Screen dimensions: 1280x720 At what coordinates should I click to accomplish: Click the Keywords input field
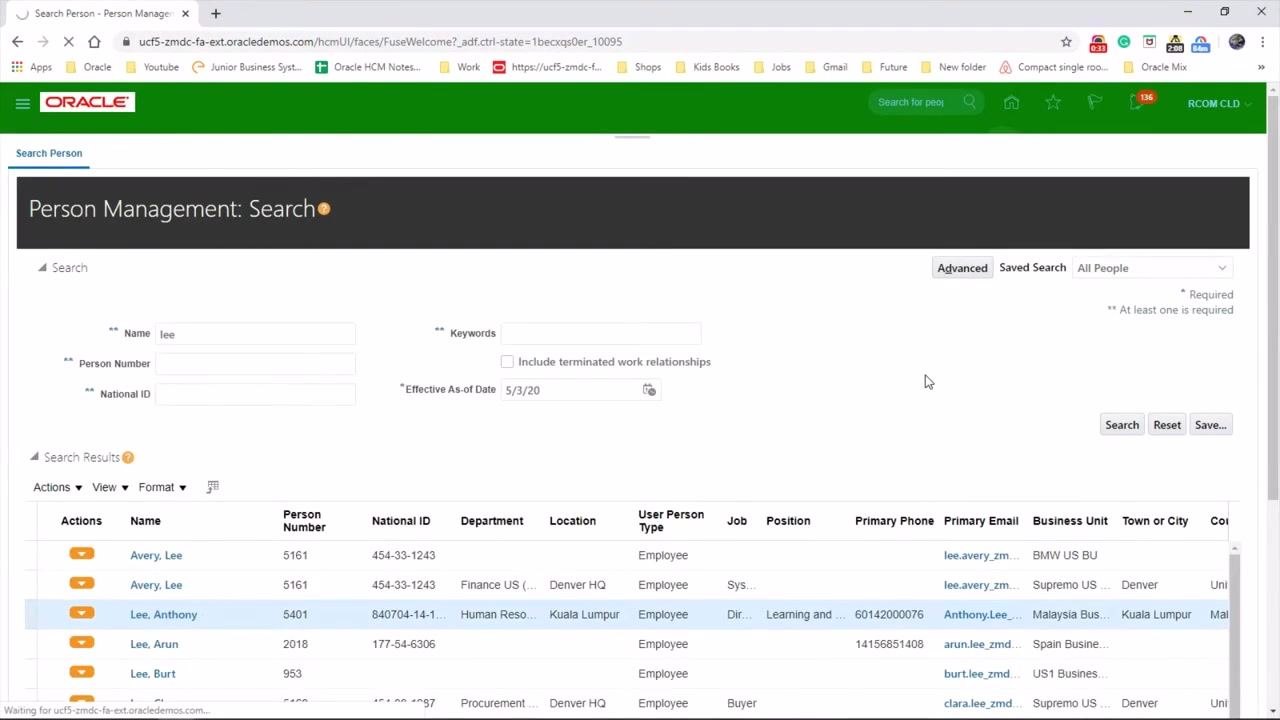[601, 333]
